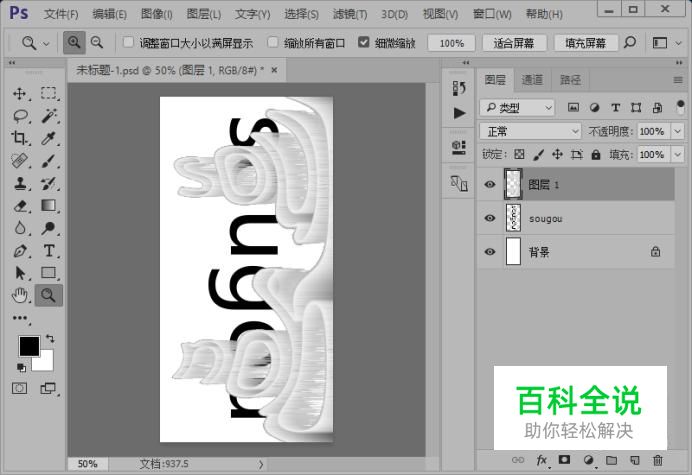Open the layer style fx menu
Image resolution: width=692 pixels, height=475 pixels.
[x=542, y=460]
